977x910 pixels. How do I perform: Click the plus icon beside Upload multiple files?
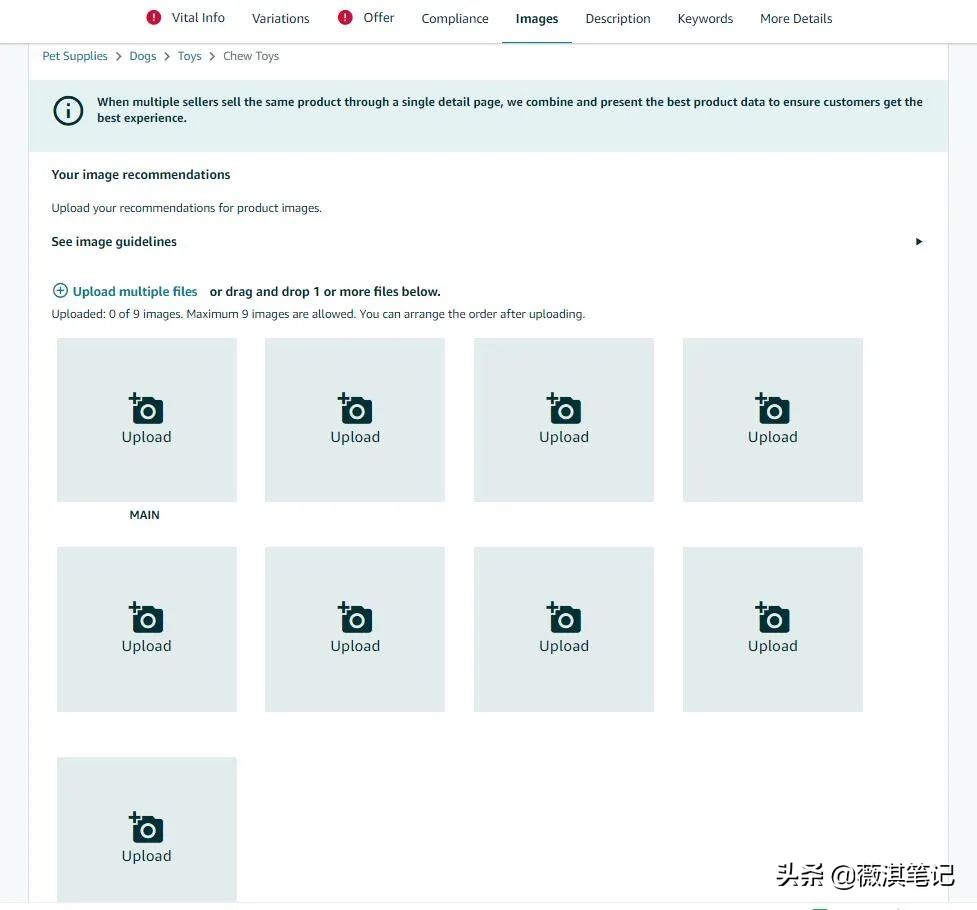point(60,291)
